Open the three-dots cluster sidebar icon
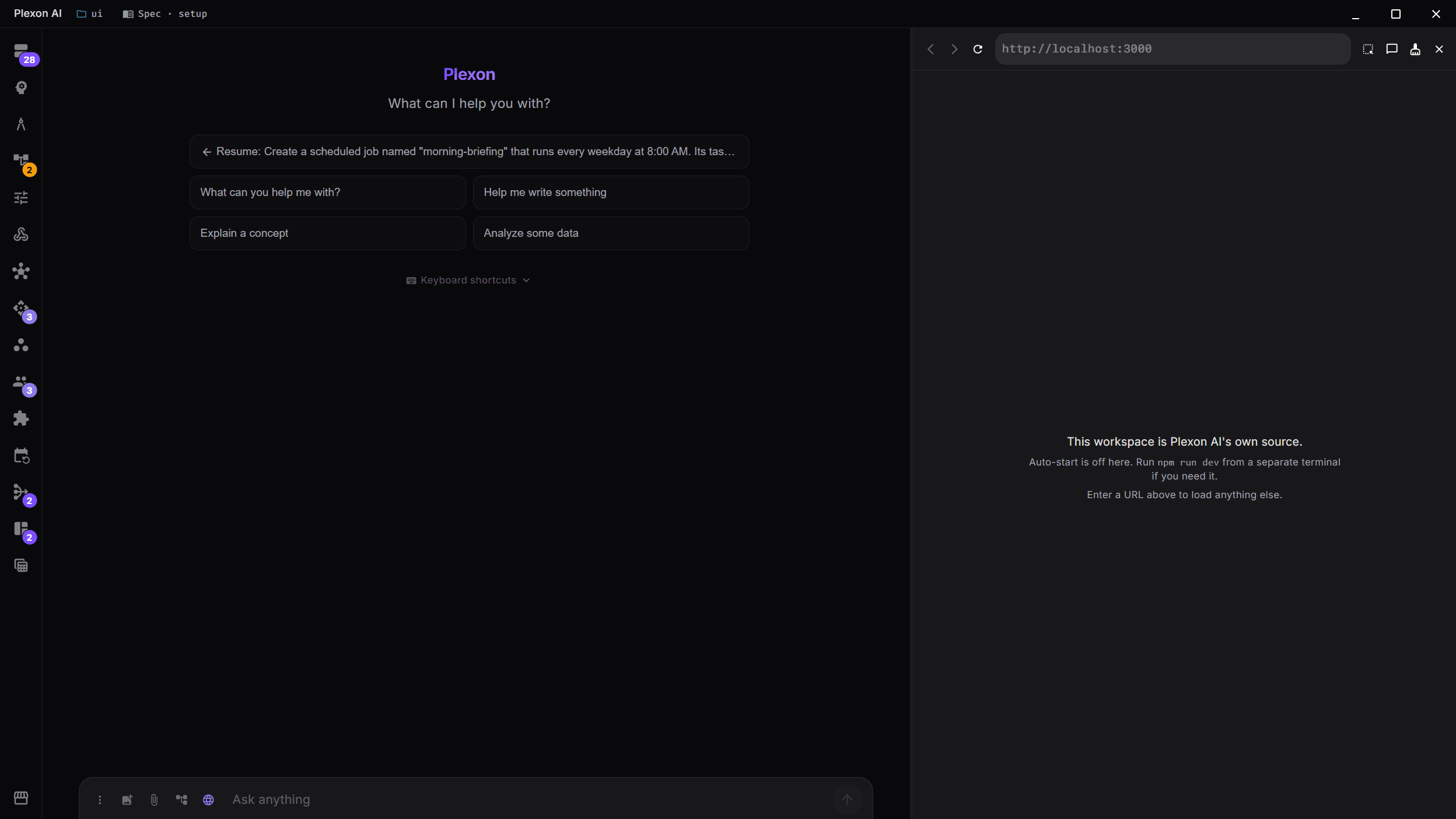The image size is (1456, 819). click(21, 345)
